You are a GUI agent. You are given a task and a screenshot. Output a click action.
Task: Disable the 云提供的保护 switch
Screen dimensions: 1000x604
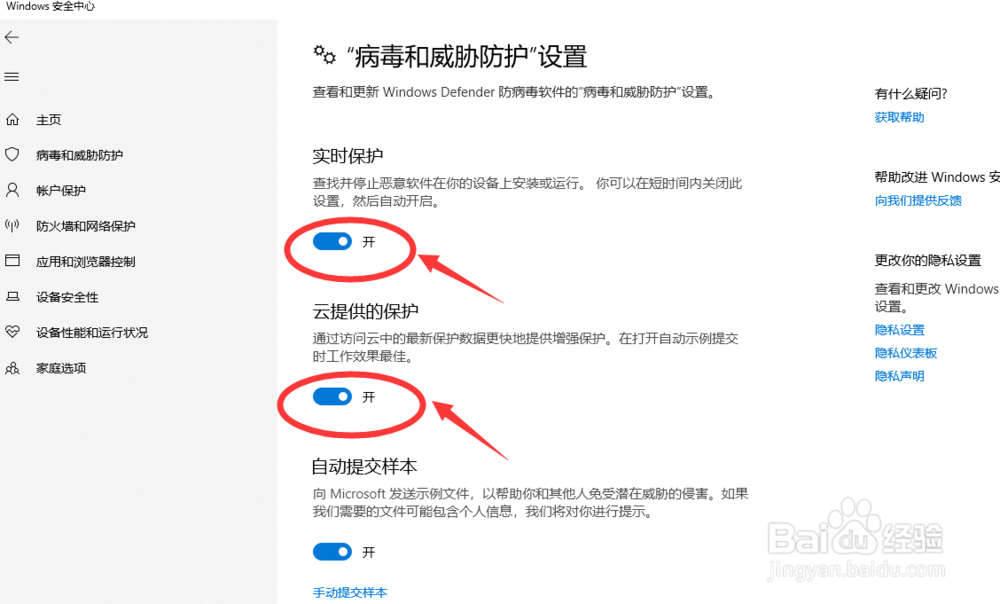click(x=332, y=397)
